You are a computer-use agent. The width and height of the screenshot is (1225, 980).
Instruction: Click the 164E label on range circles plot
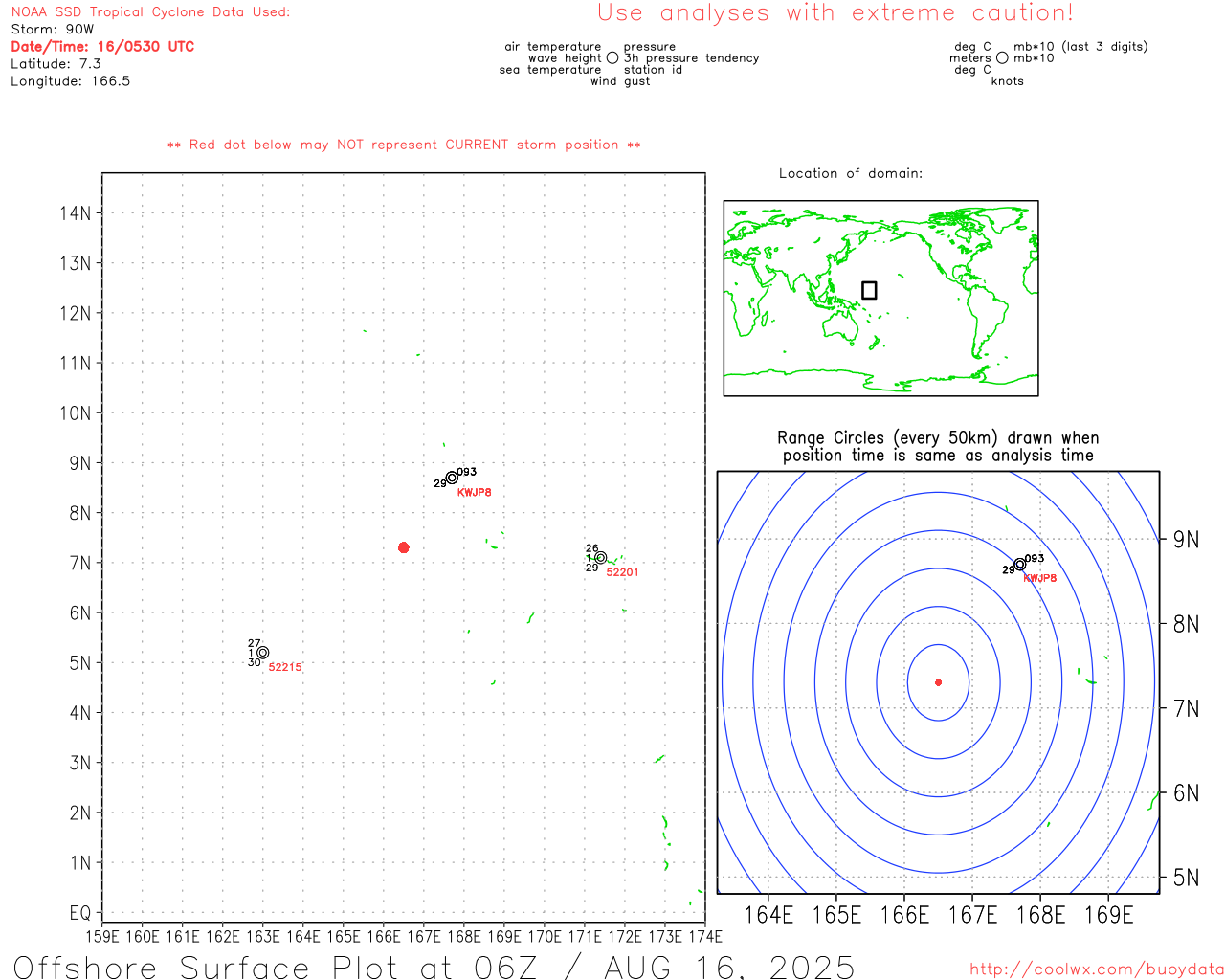click(x=768, y=915)
